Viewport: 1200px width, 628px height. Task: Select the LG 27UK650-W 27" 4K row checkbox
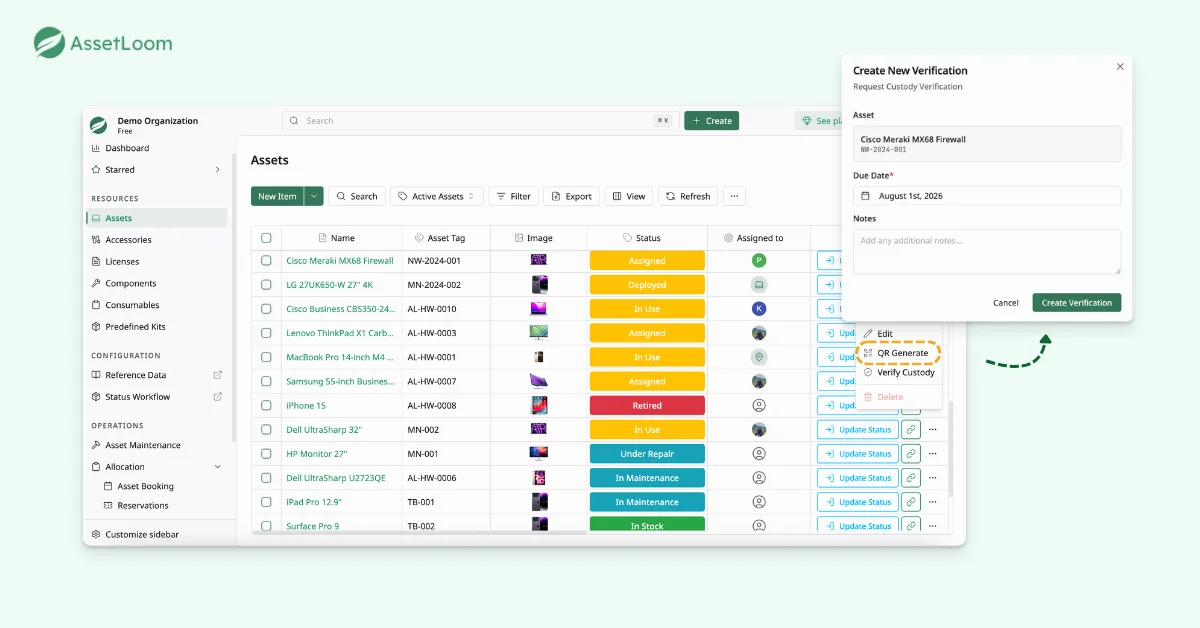coord(266,285)
